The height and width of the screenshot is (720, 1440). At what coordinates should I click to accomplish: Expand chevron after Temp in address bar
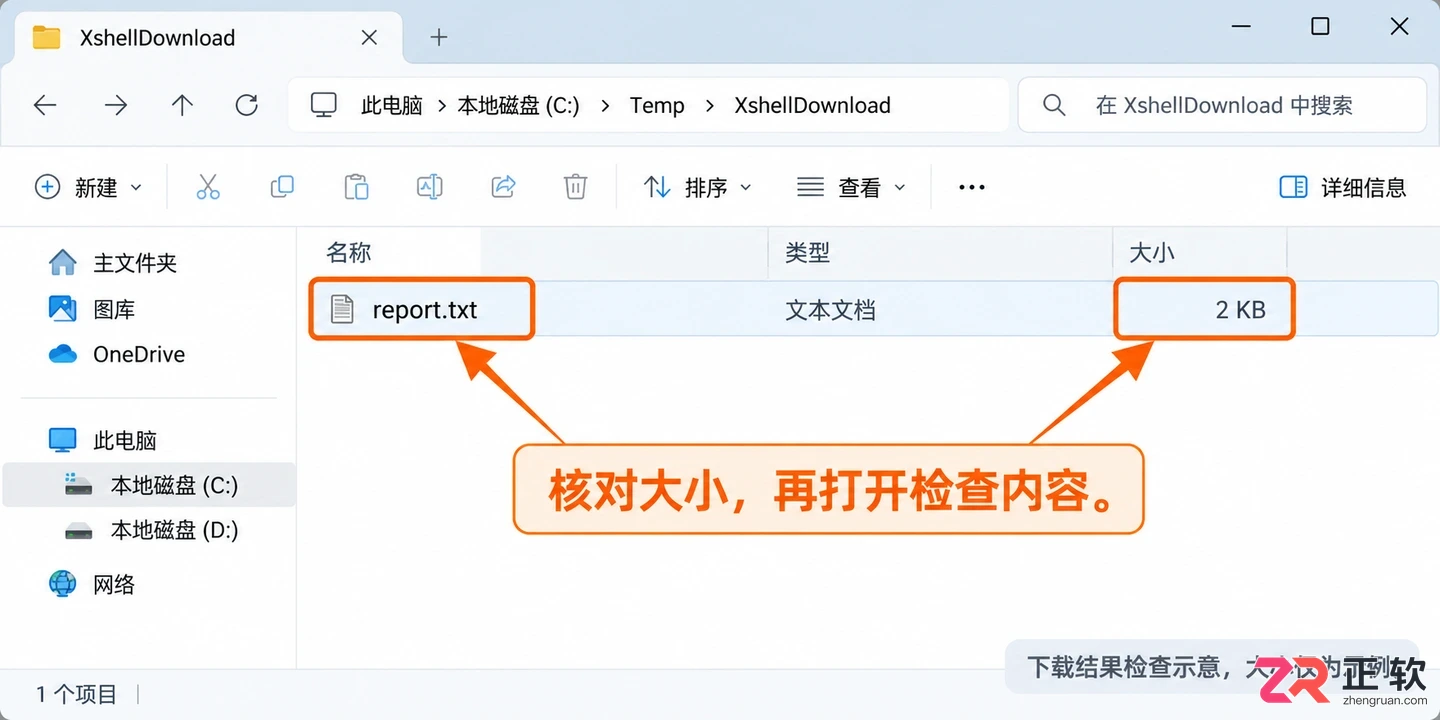click(x=710, y=105)
